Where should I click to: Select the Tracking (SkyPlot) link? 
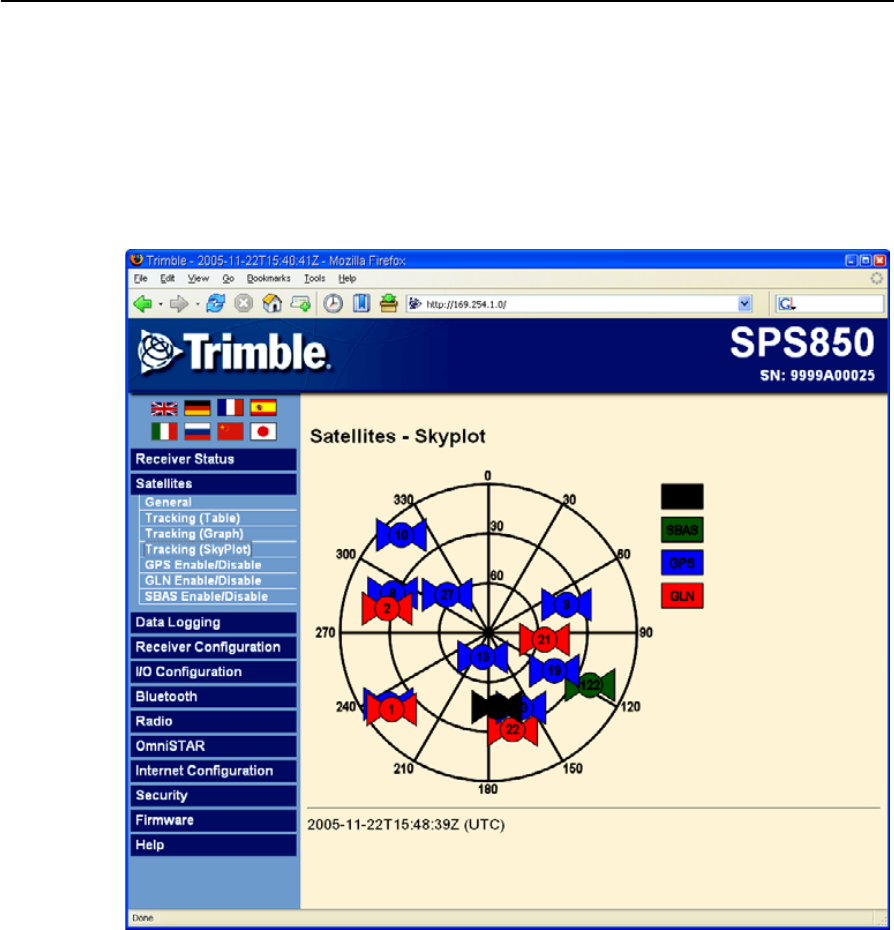click(x=198, y=549)
